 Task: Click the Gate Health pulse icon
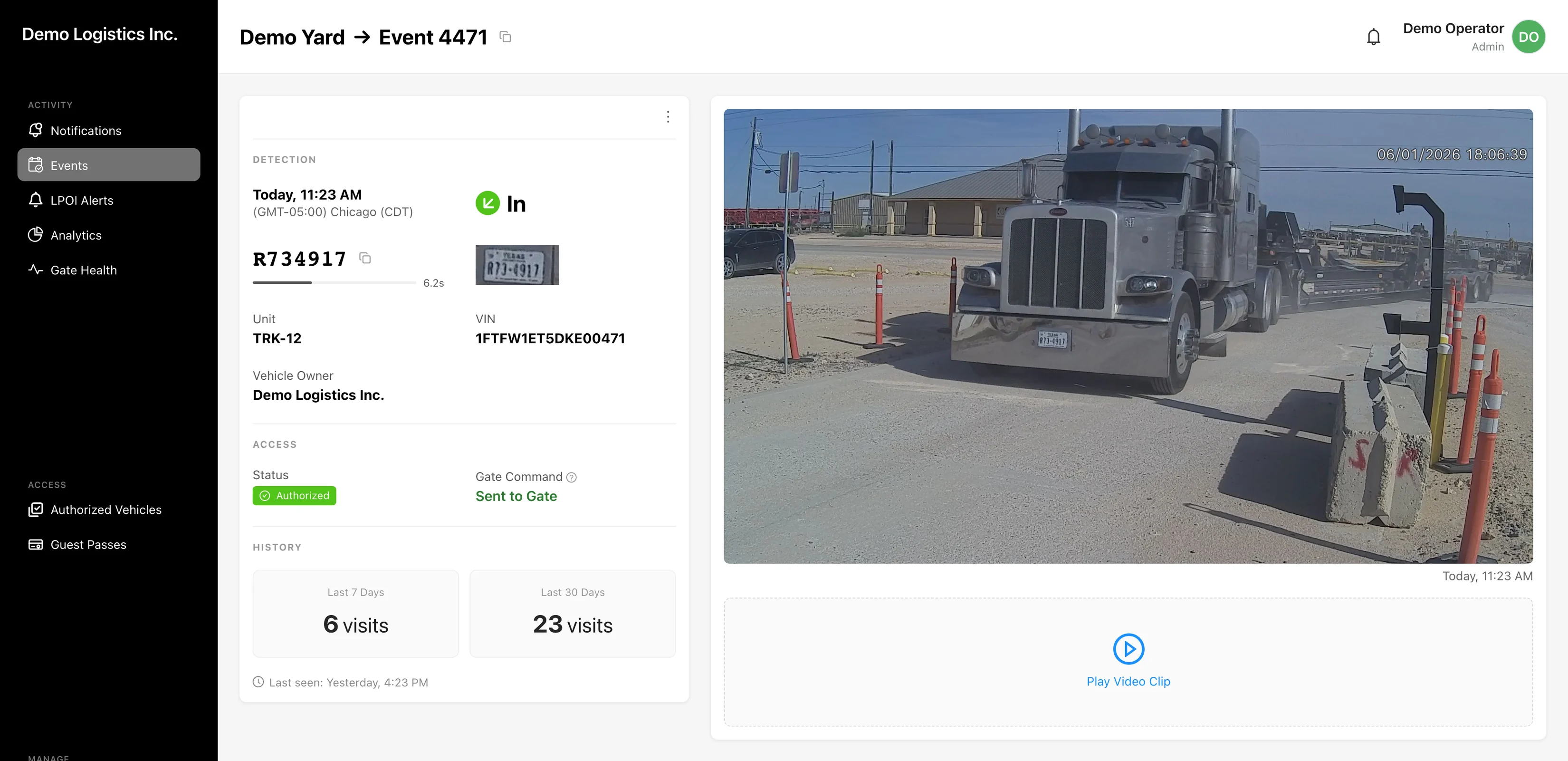[35, 269]
